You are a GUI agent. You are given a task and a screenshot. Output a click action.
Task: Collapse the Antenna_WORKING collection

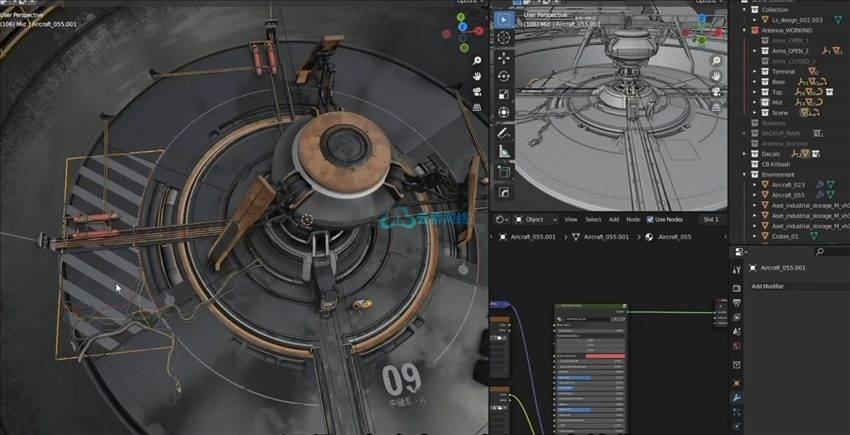(745, 30)
